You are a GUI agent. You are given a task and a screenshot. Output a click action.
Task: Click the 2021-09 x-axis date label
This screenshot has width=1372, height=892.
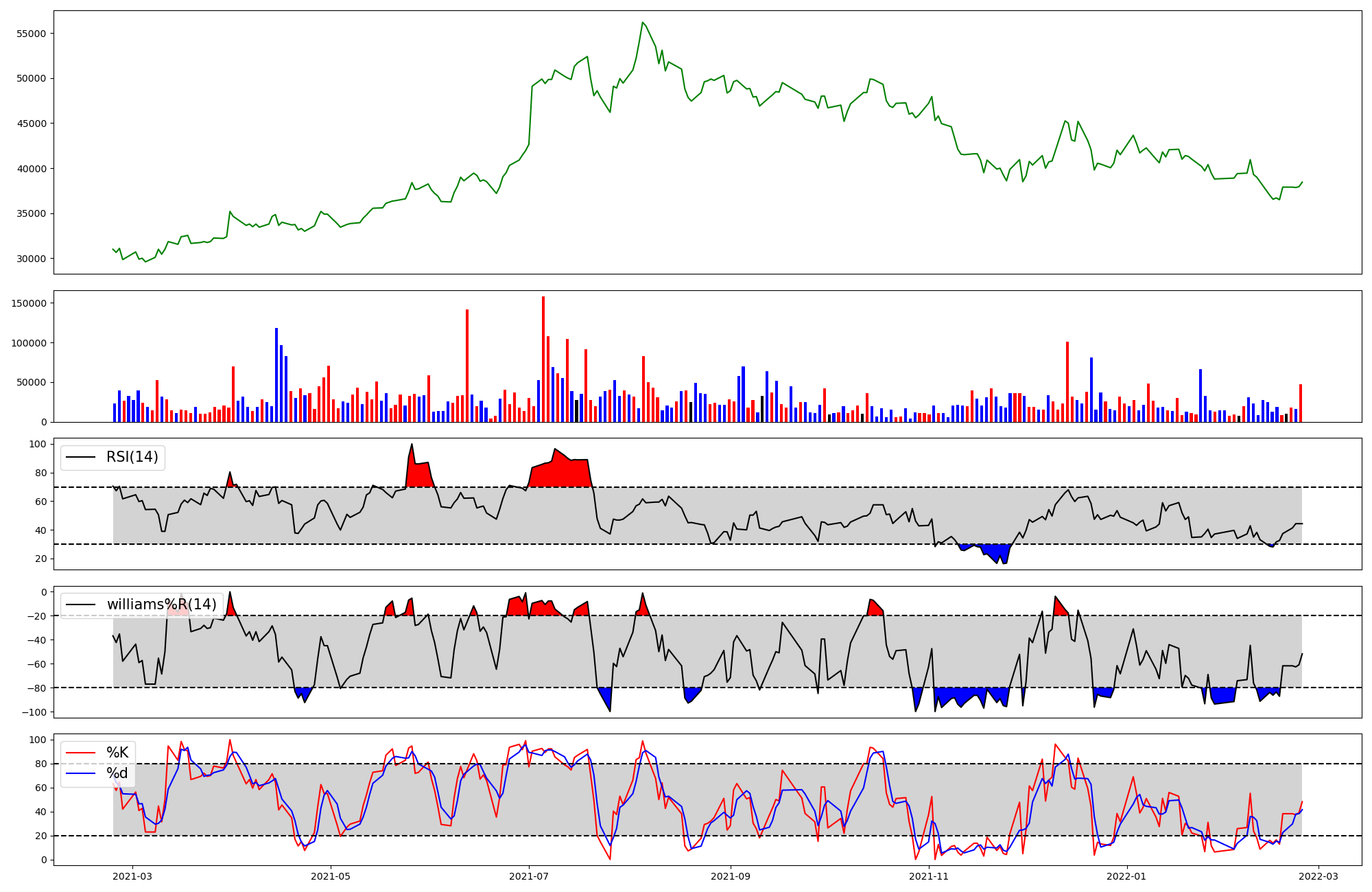[731, 876]
